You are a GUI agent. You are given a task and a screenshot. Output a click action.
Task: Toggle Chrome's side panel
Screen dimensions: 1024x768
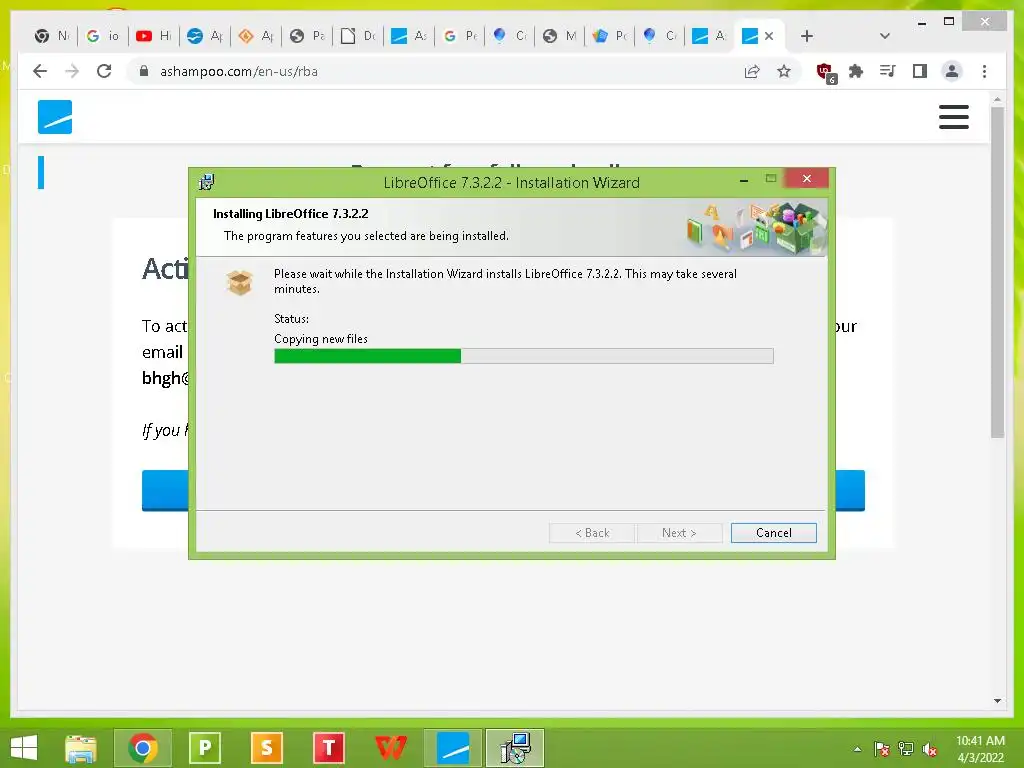coord(920,71)
